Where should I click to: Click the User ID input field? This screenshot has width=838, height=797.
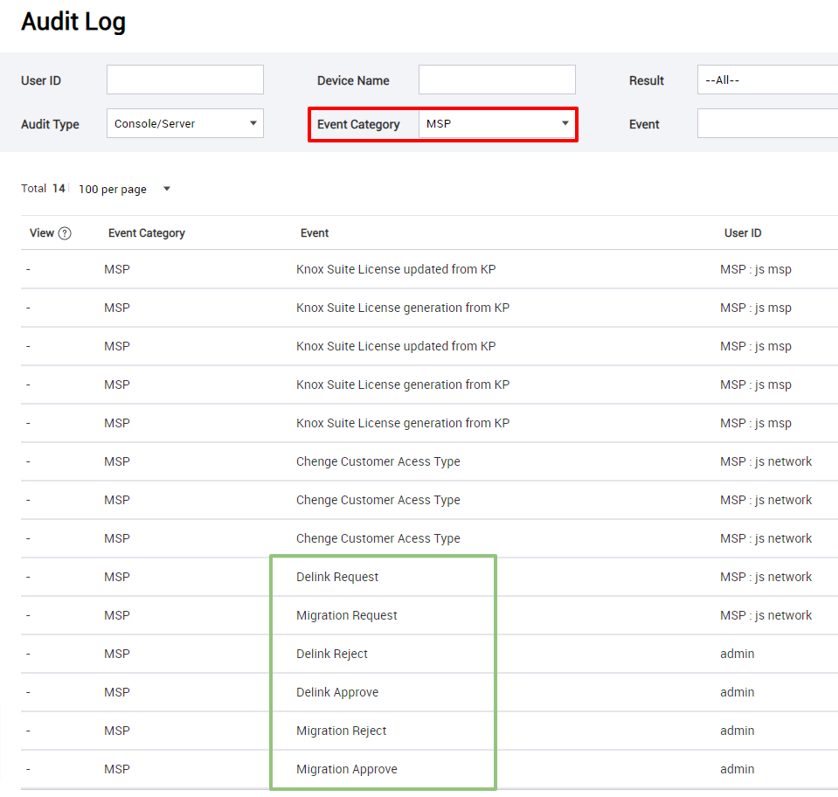coord(184,80)
